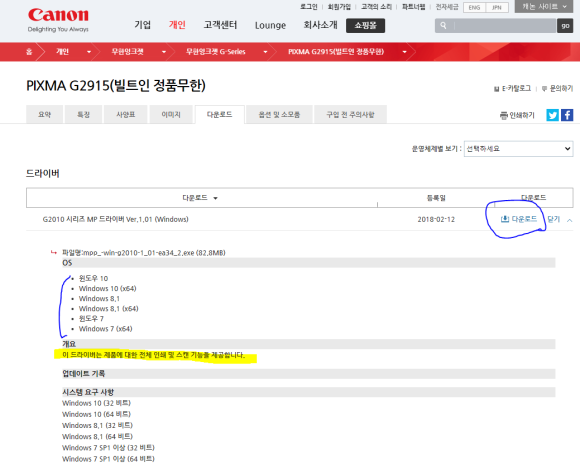Click 닫기 to close driver details
580x471 pixels.
point(554,219)
